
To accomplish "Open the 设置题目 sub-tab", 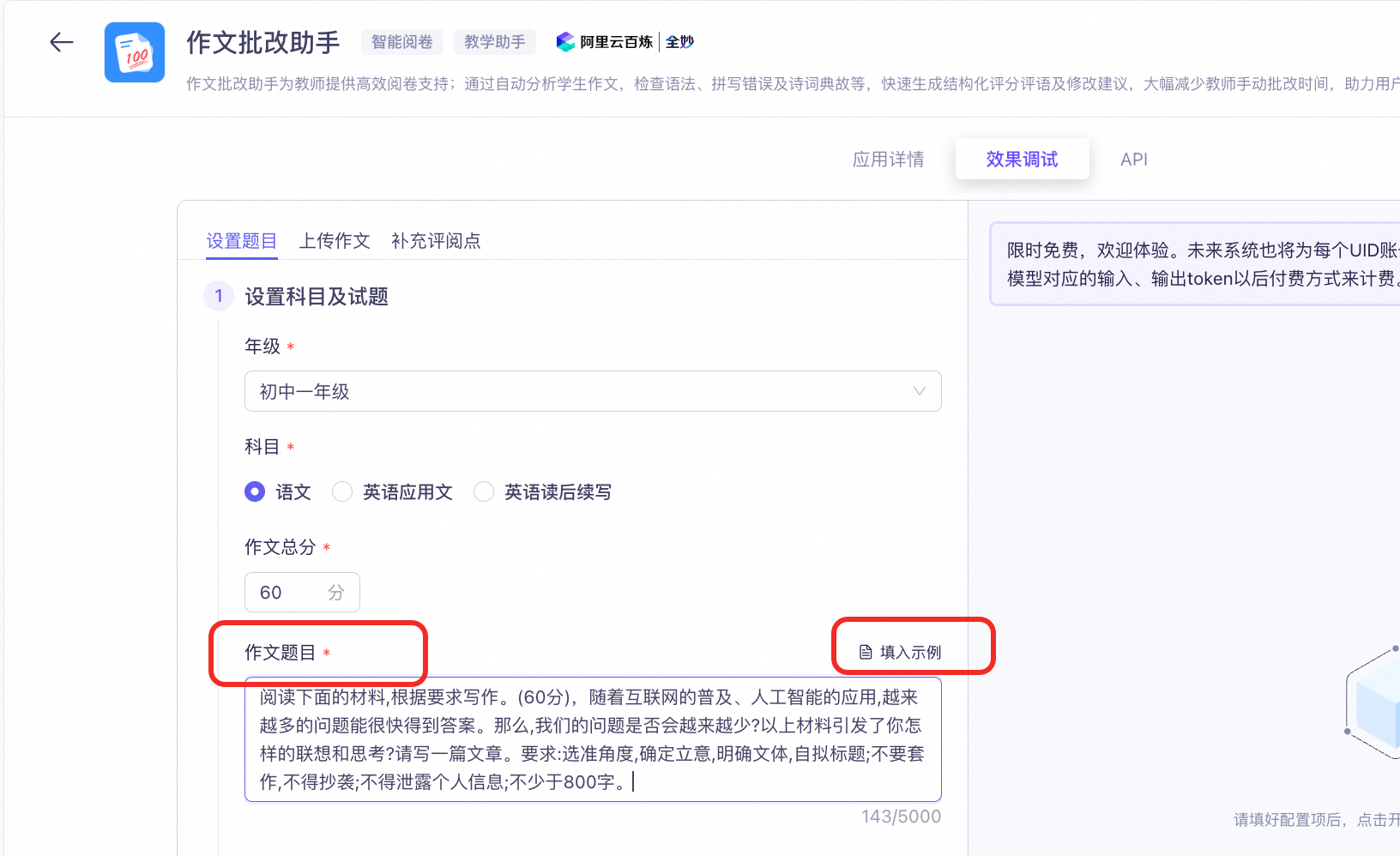I will [241, 241].
